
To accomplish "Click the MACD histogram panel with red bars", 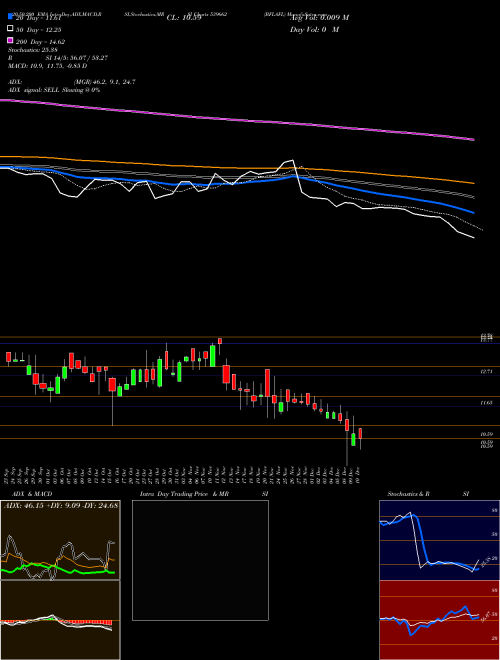I will pos(60,620).
